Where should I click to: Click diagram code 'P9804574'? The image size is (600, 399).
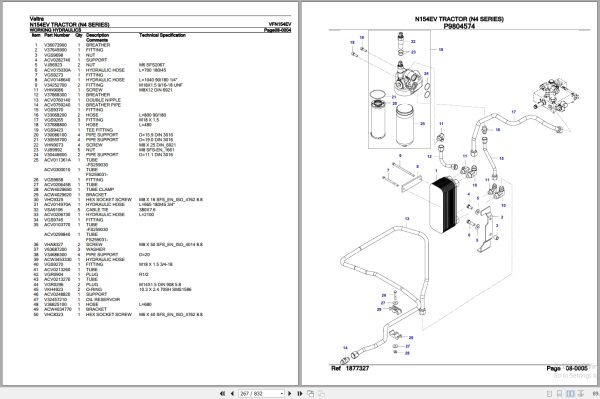pos(459,26)
